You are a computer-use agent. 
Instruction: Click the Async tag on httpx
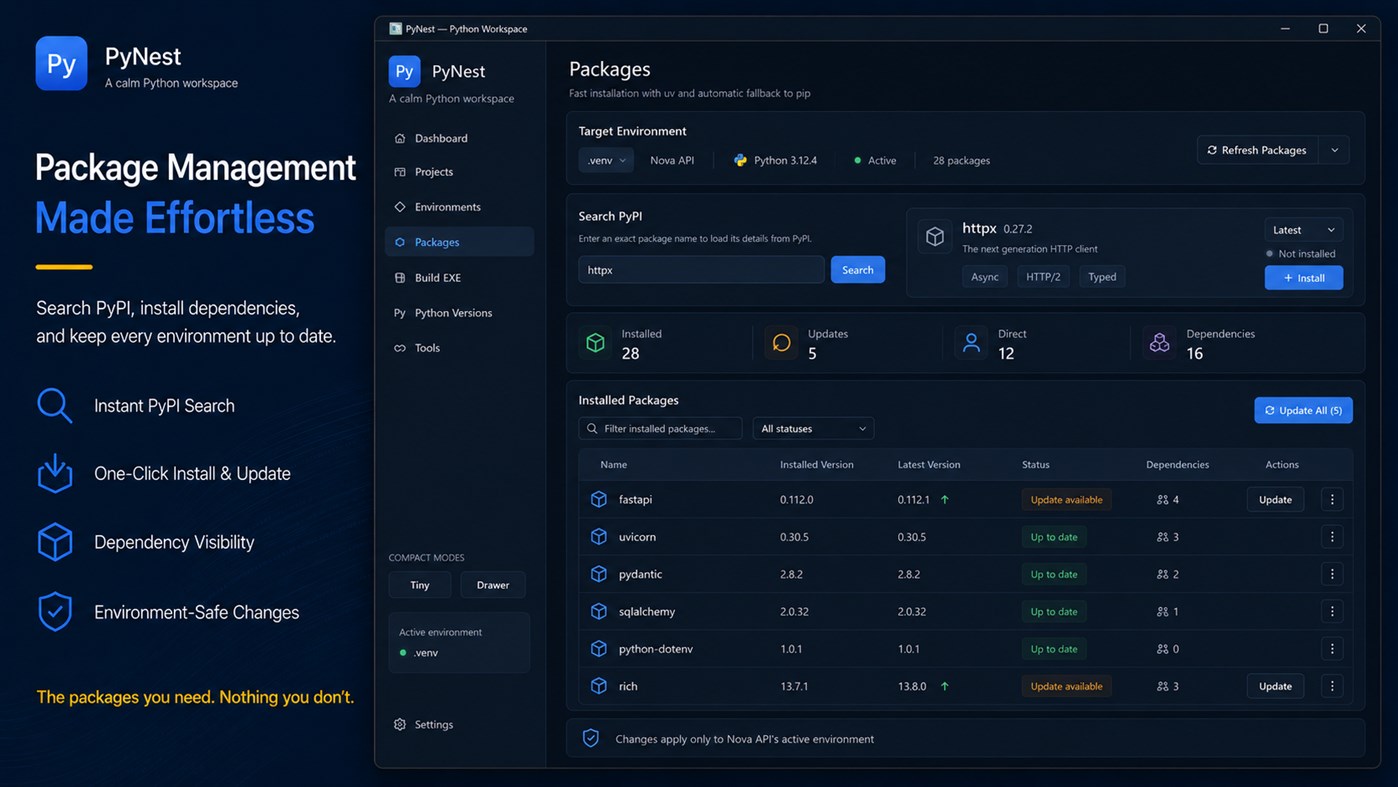pos(985,277)
